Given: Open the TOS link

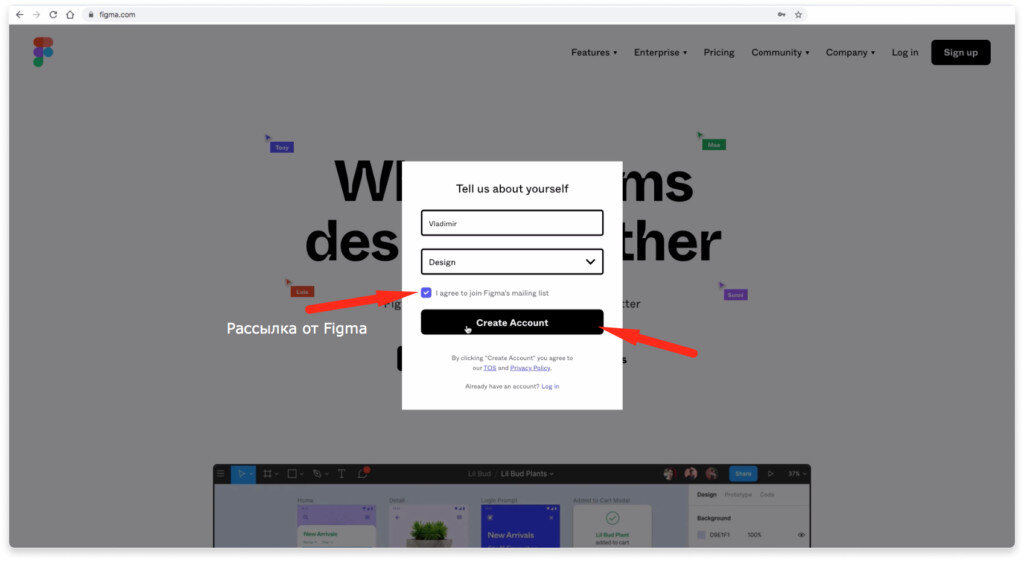Looking at the screenshot, I should coord(490,368).
